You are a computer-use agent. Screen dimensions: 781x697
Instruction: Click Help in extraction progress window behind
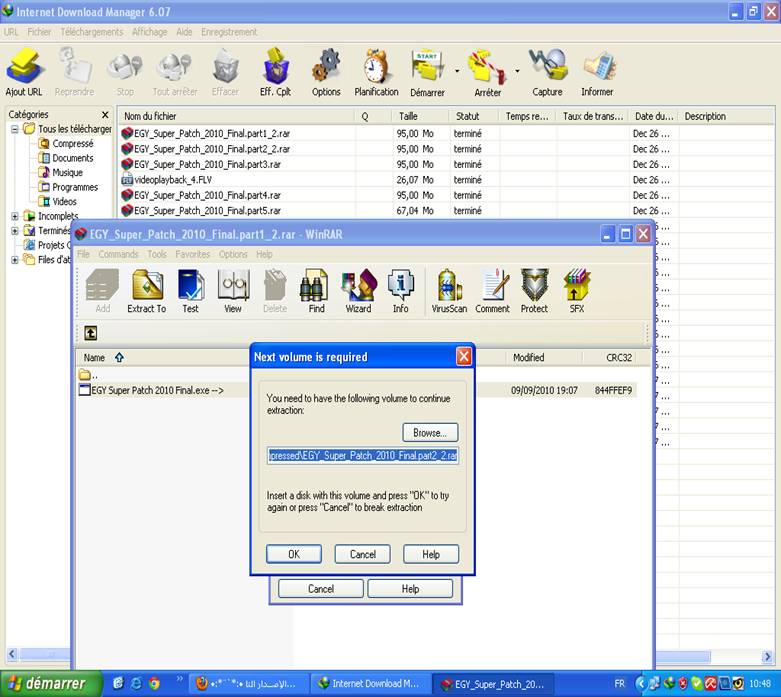[410, 588]
